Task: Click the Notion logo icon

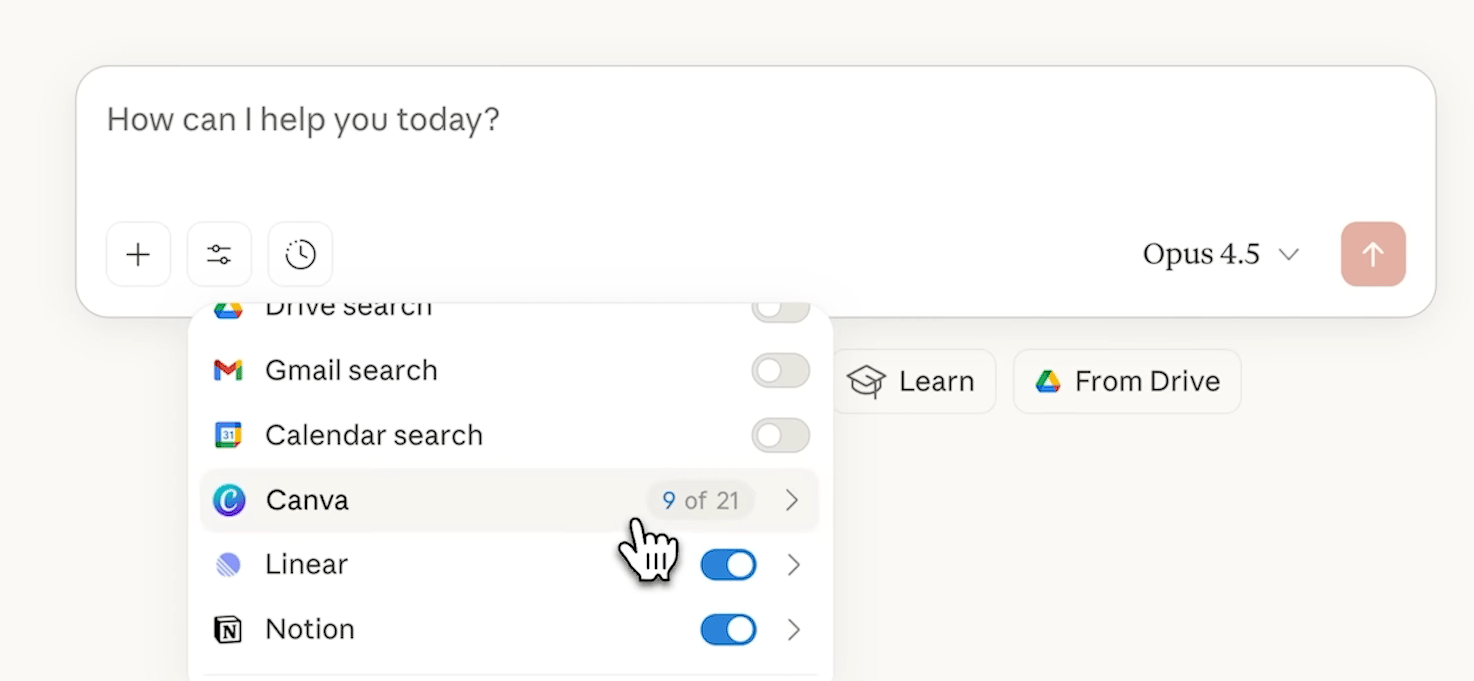Action: click(228, 630)
